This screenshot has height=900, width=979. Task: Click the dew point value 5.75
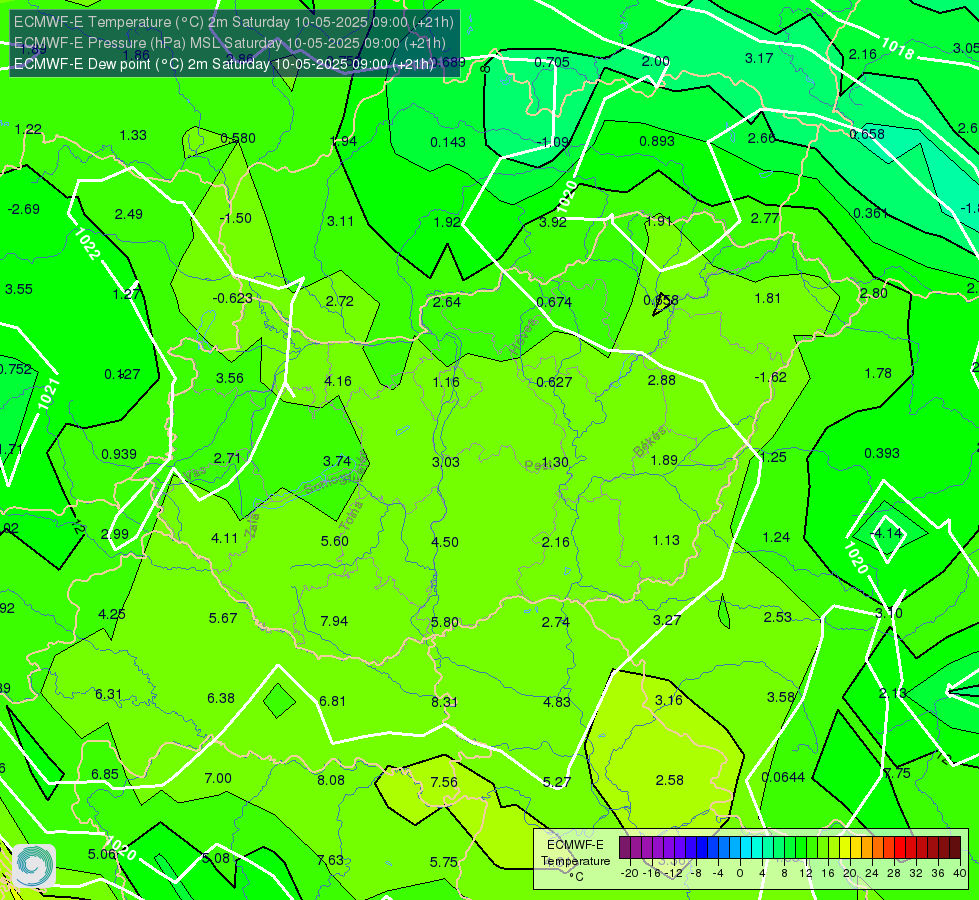click(x=444, y=862)
